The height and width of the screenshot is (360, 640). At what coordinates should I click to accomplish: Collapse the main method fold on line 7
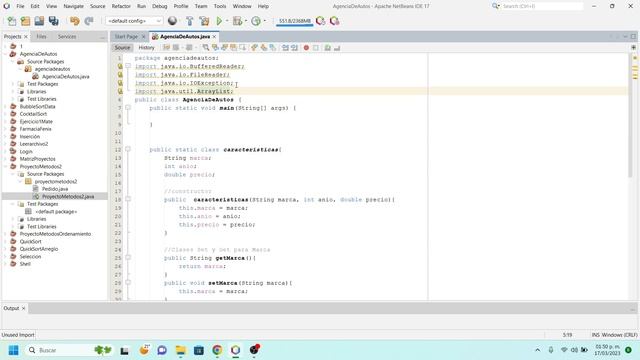pyautogui.click(x=128, y=108)
